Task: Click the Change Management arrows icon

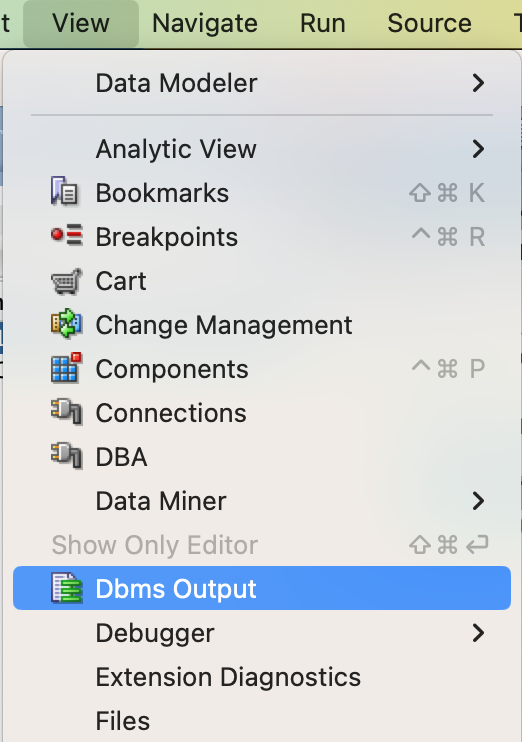Action: point(66,324)
